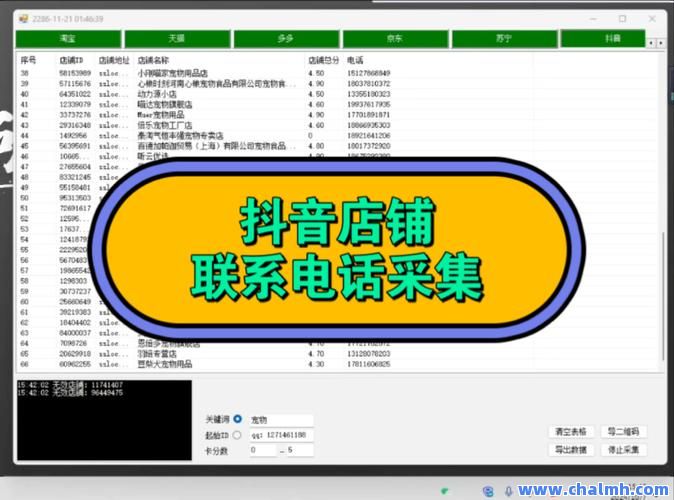Sort by the 店铺总分 column header
Screen dimensions: 674x500
pyautogui.click(x=323, y=61)
